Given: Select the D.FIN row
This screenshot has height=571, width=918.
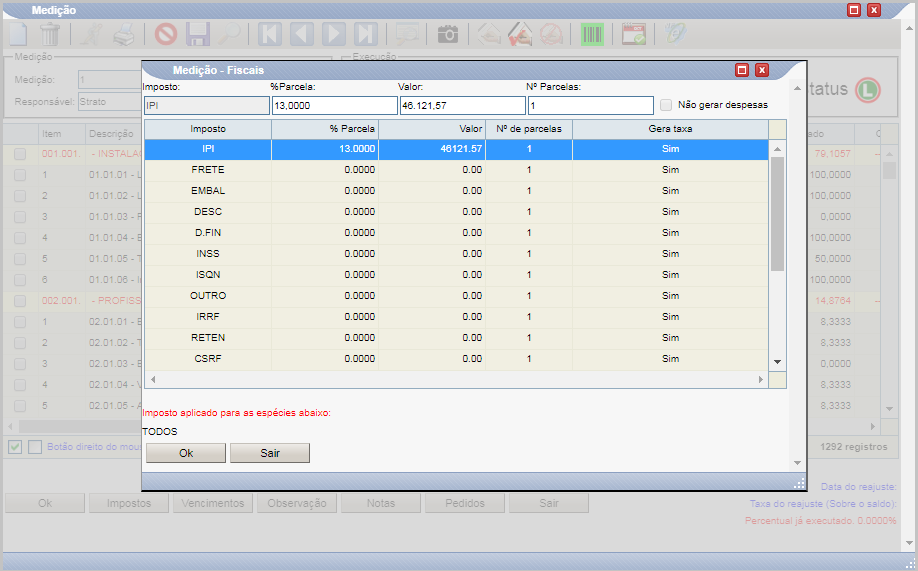Looking at the screenshot, I should tap(457, 233).
